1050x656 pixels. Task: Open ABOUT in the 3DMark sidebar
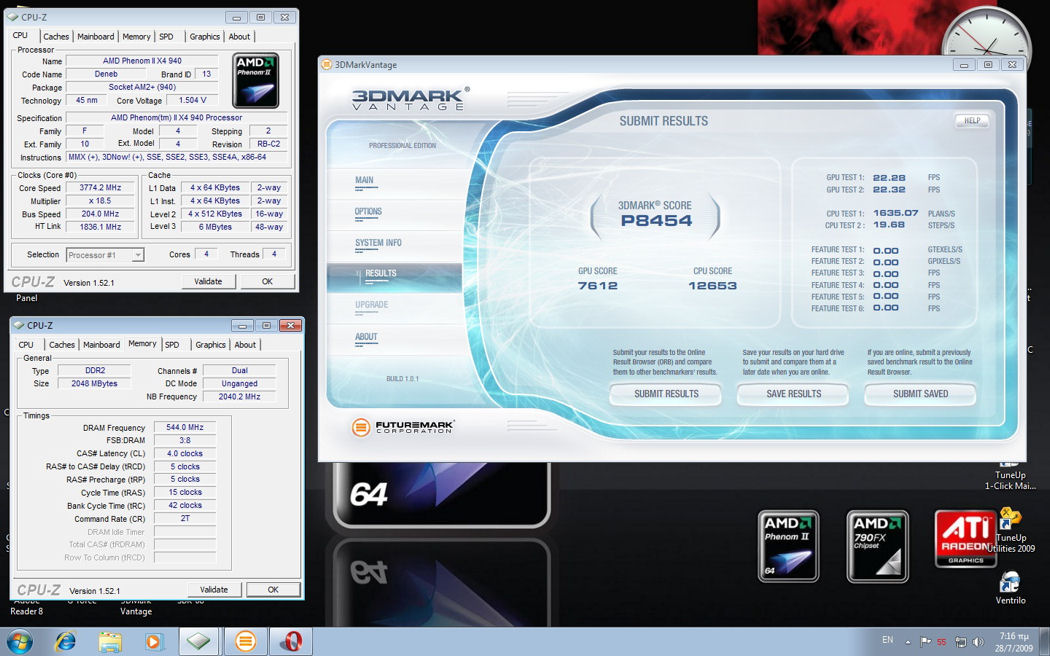pyautogui.click(x=366, y=337)
